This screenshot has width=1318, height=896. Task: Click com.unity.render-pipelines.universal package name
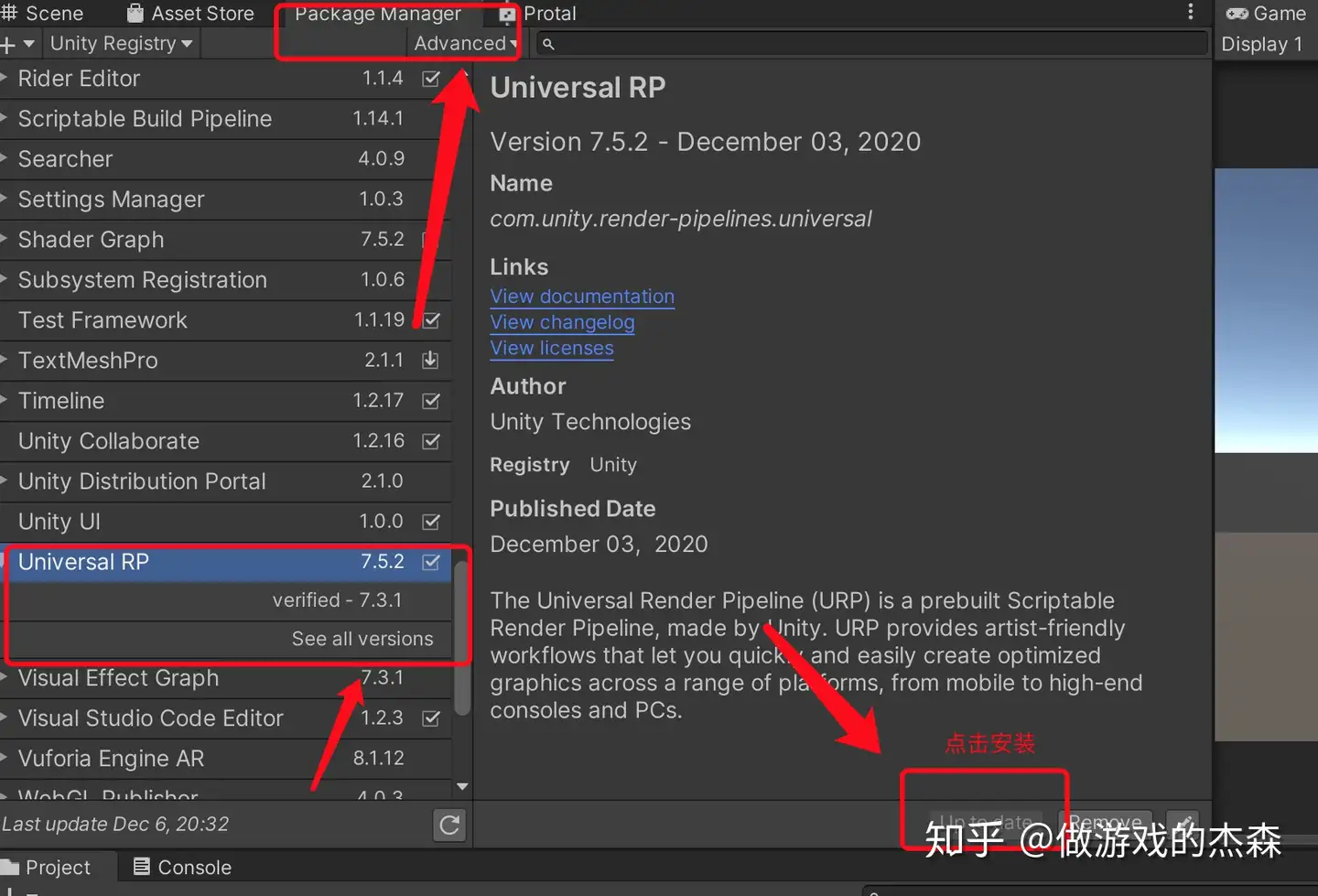(681, 219)
